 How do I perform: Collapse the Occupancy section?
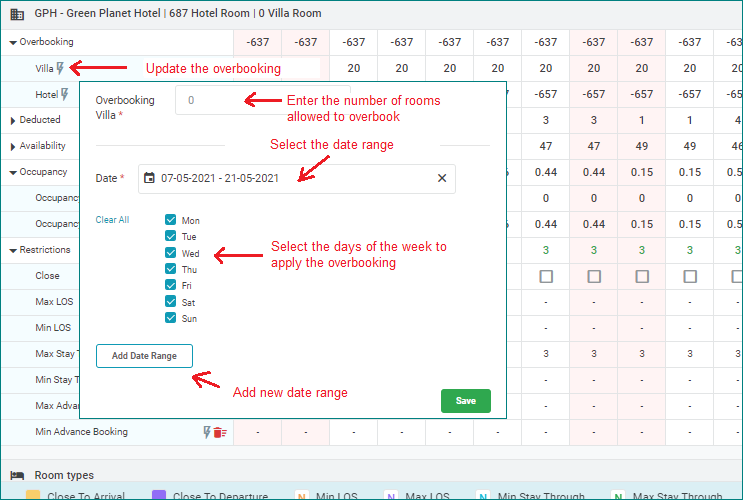point(13,172)
